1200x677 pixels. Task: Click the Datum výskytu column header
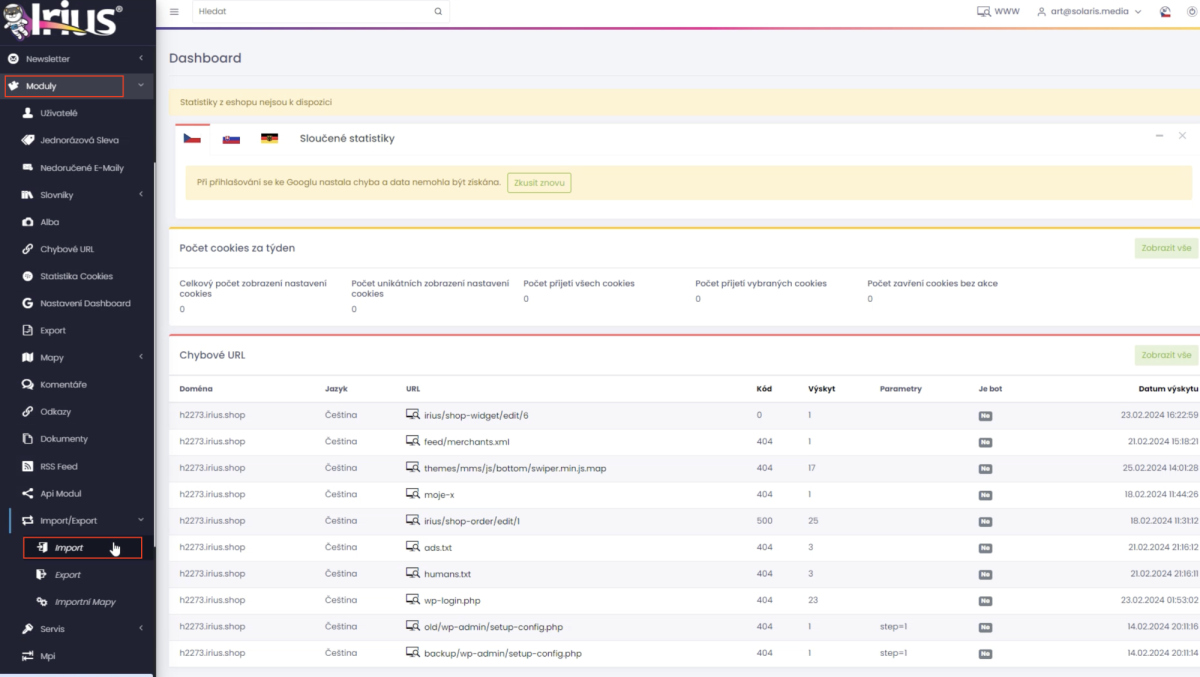1168,389
